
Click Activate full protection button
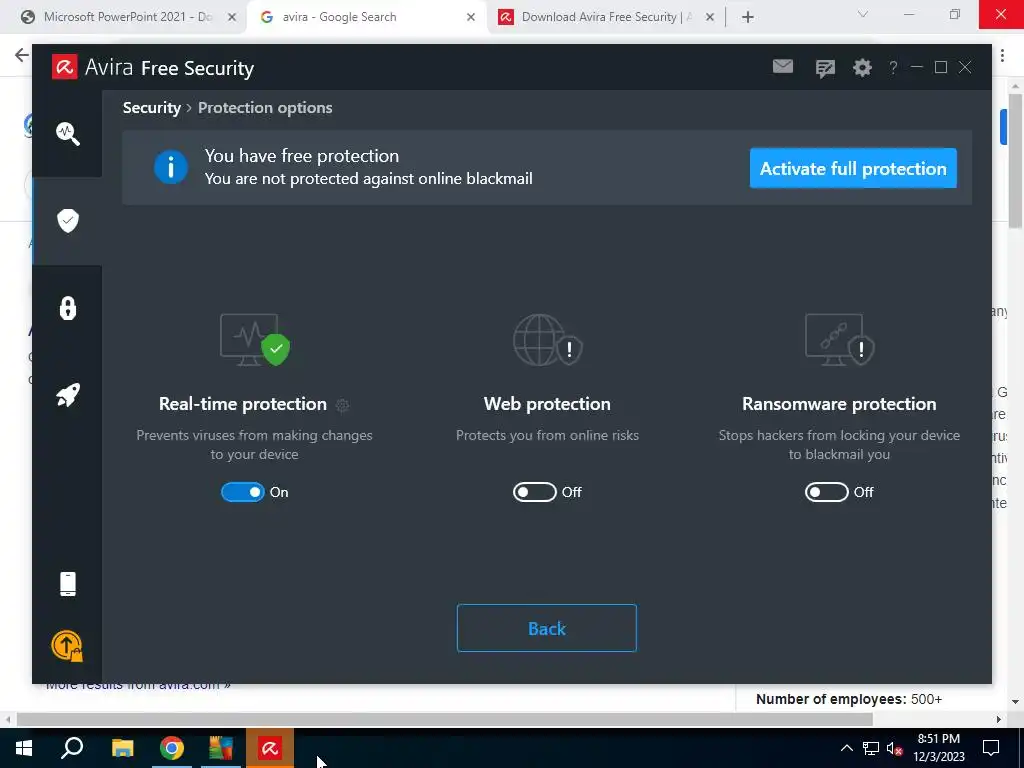[x=853, y=168]
